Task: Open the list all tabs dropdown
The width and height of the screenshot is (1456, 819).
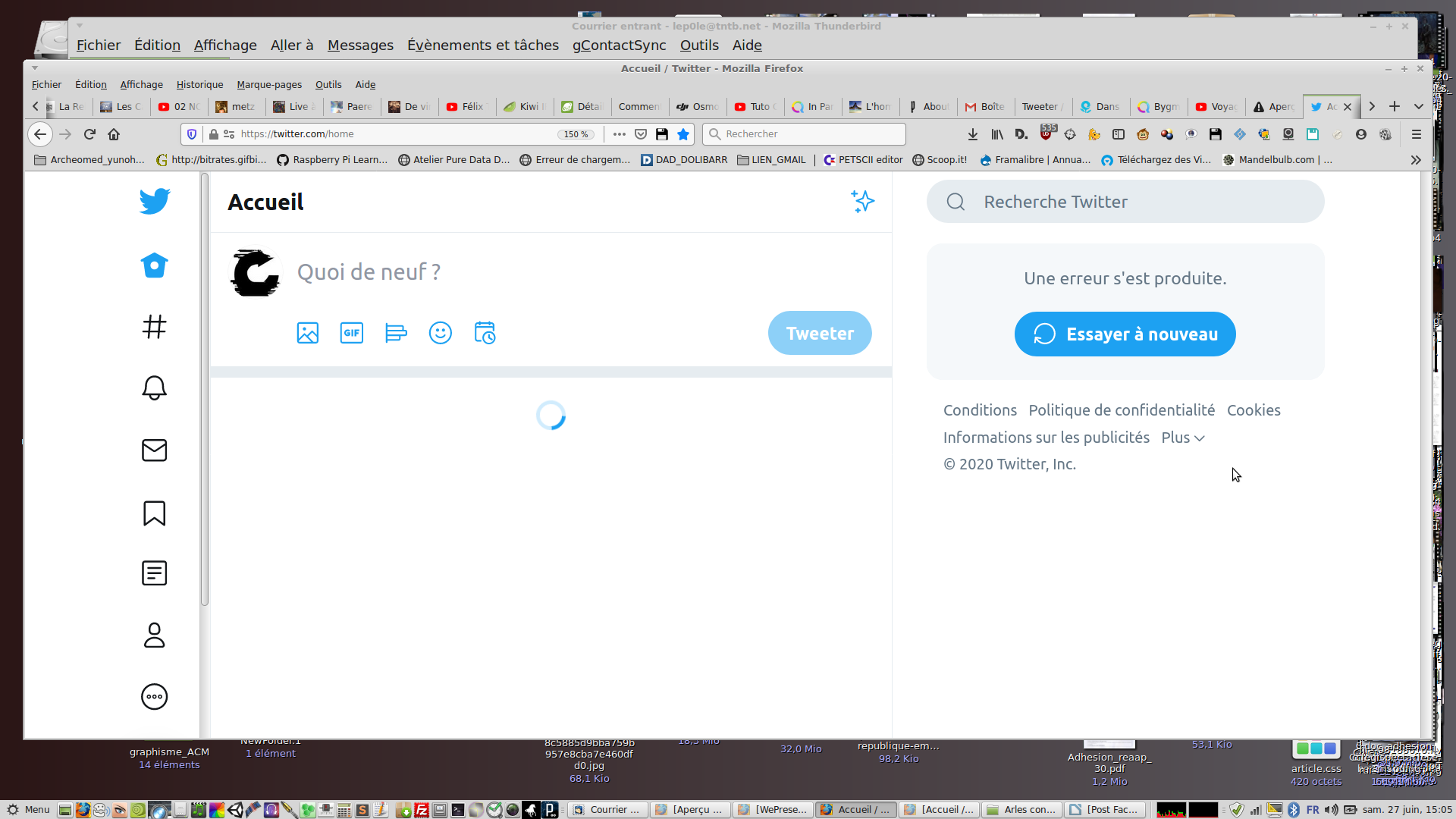Action: click(x=1418, y=107)
